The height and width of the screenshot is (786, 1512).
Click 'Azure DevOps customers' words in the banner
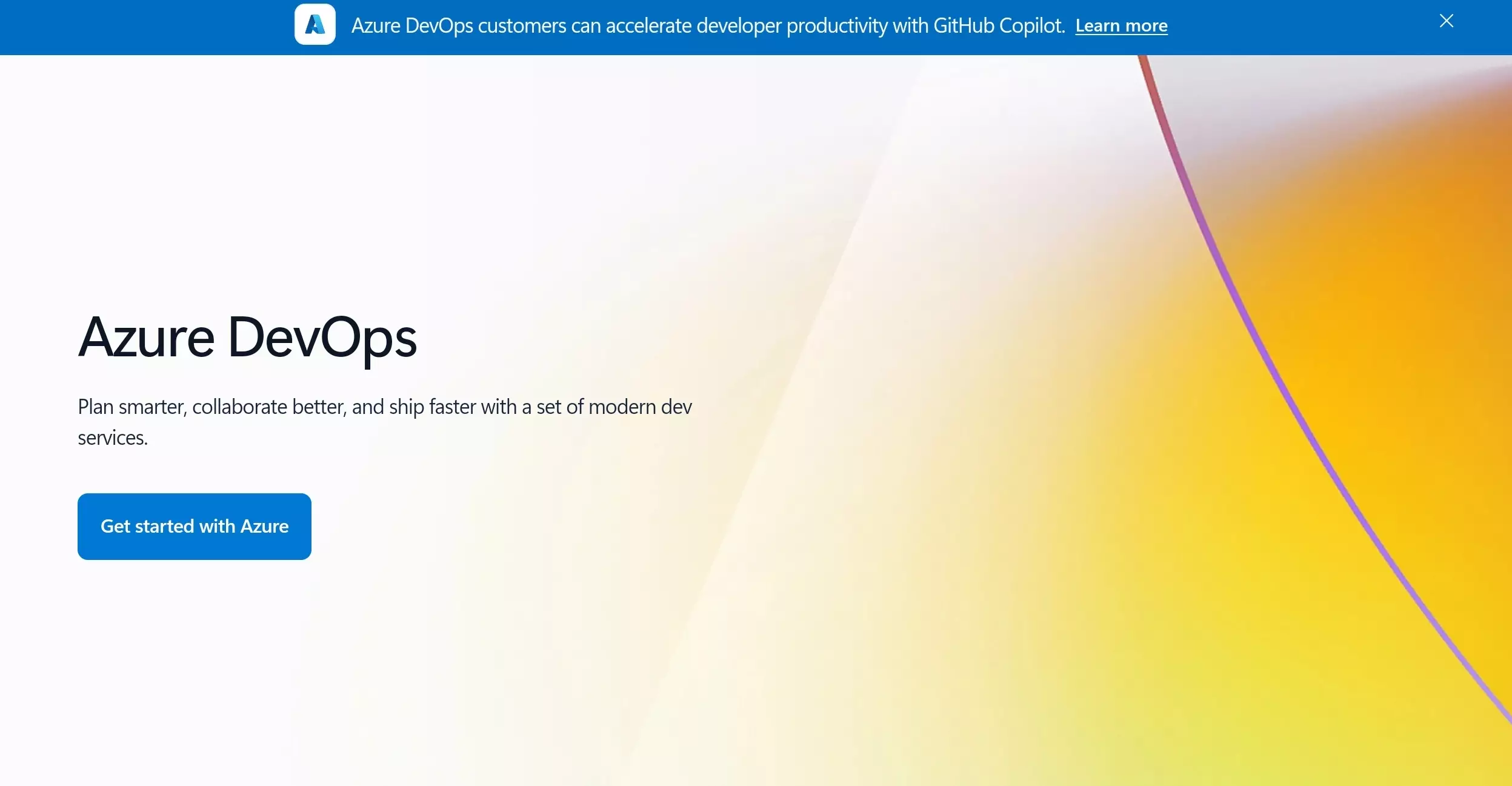458,26
